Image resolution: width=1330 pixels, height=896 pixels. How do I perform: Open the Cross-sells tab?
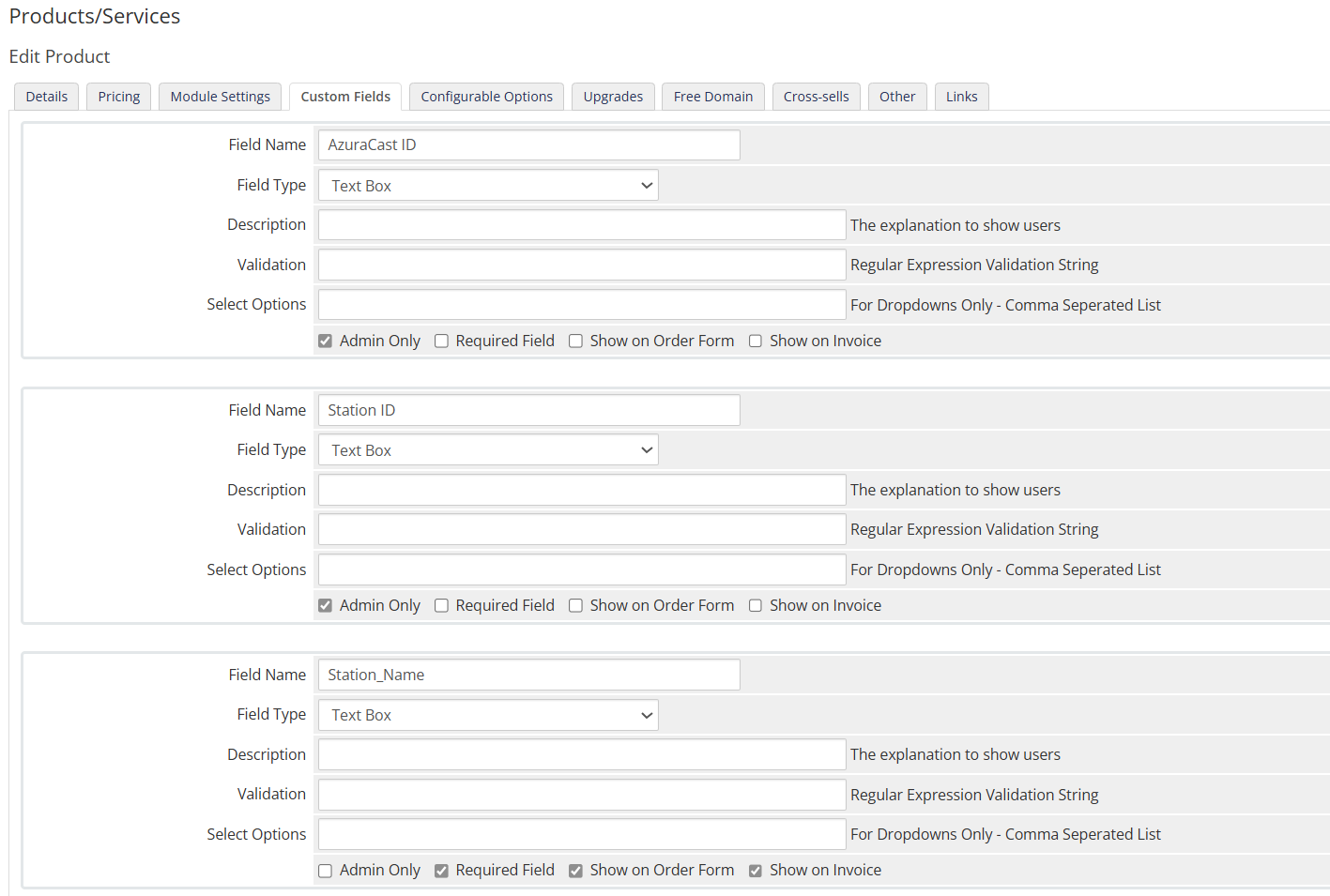816,97
